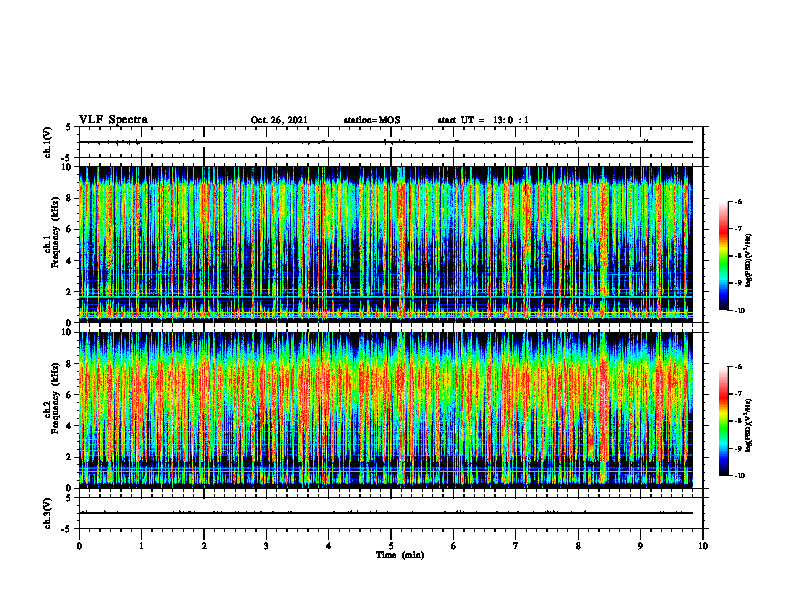This screenshot has height=612, width=792.
Task: Click the time axis tick label "1"
Action: pyautogui.click(x=141, y=546)
